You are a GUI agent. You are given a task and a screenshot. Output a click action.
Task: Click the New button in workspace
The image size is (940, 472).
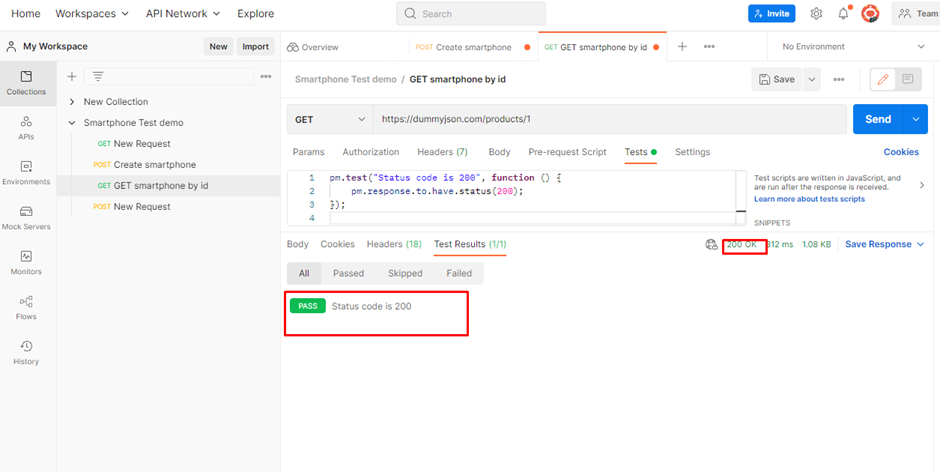pos(218,46)
